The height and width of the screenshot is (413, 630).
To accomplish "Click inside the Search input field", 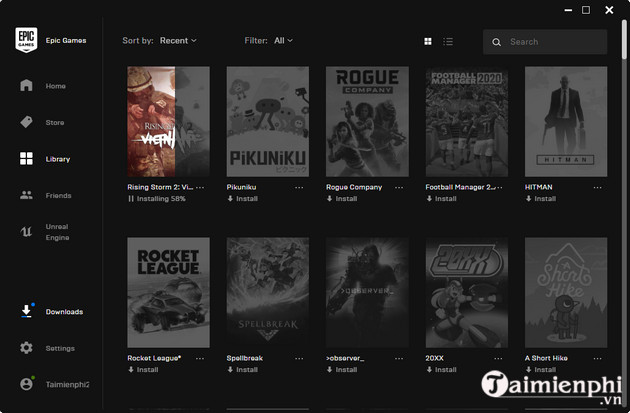I will coord(545,42).
